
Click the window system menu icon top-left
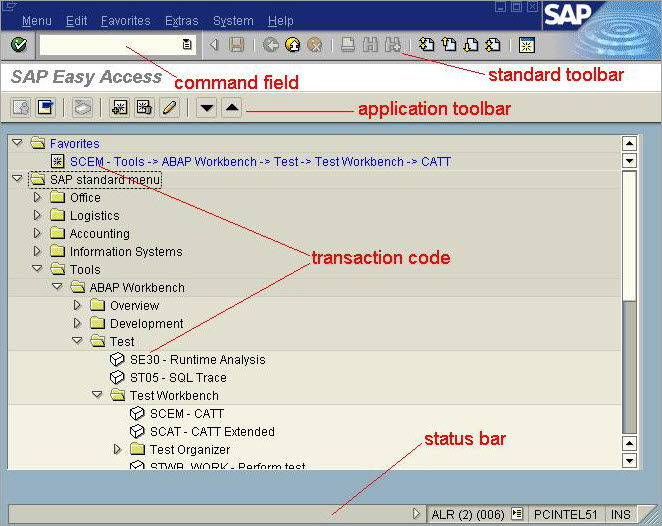click(9, 6)
